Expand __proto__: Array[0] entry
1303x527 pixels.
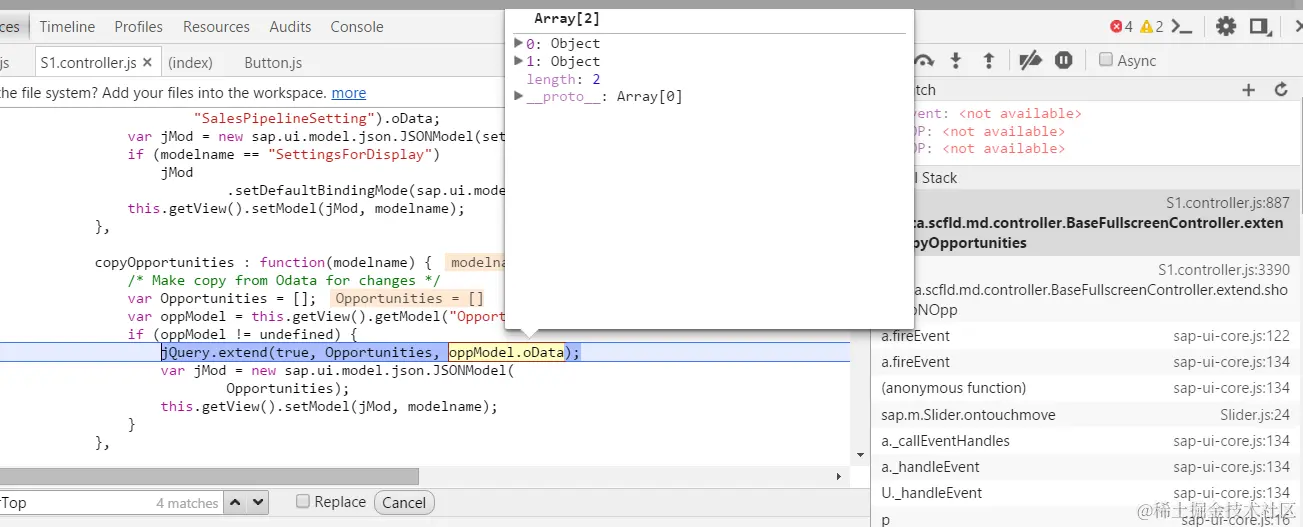point(518,97)
